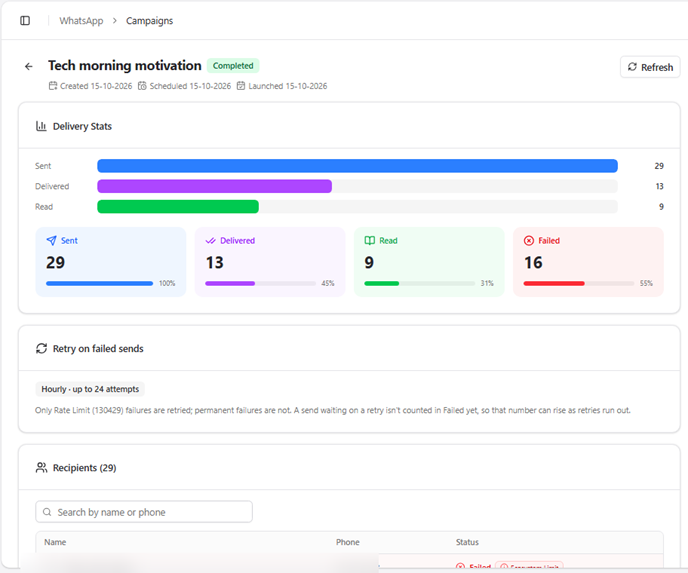Image resolution: width=688 pixels, height=573 pixels.
Task: Click the Recipients (29) heading
Action: click(85, 468)
